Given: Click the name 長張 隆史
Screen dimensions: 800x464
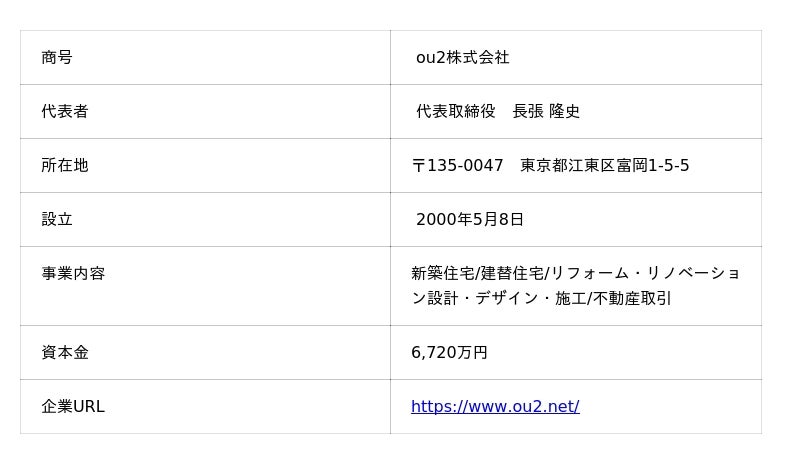Looking at the screenshot, I should (x=546, y=111).
